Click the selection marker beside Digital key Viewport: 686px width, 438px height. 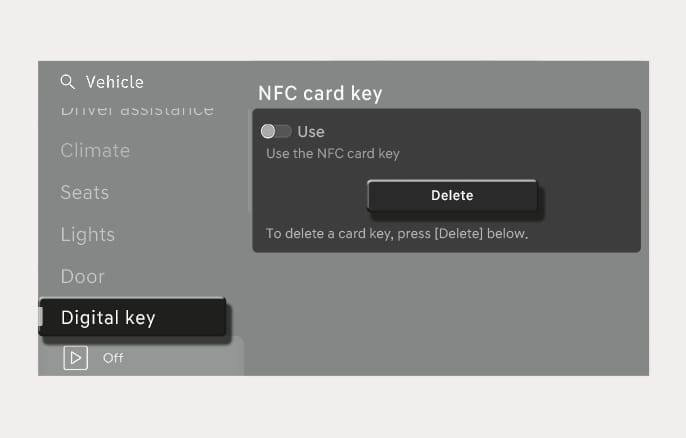[41, 317]
